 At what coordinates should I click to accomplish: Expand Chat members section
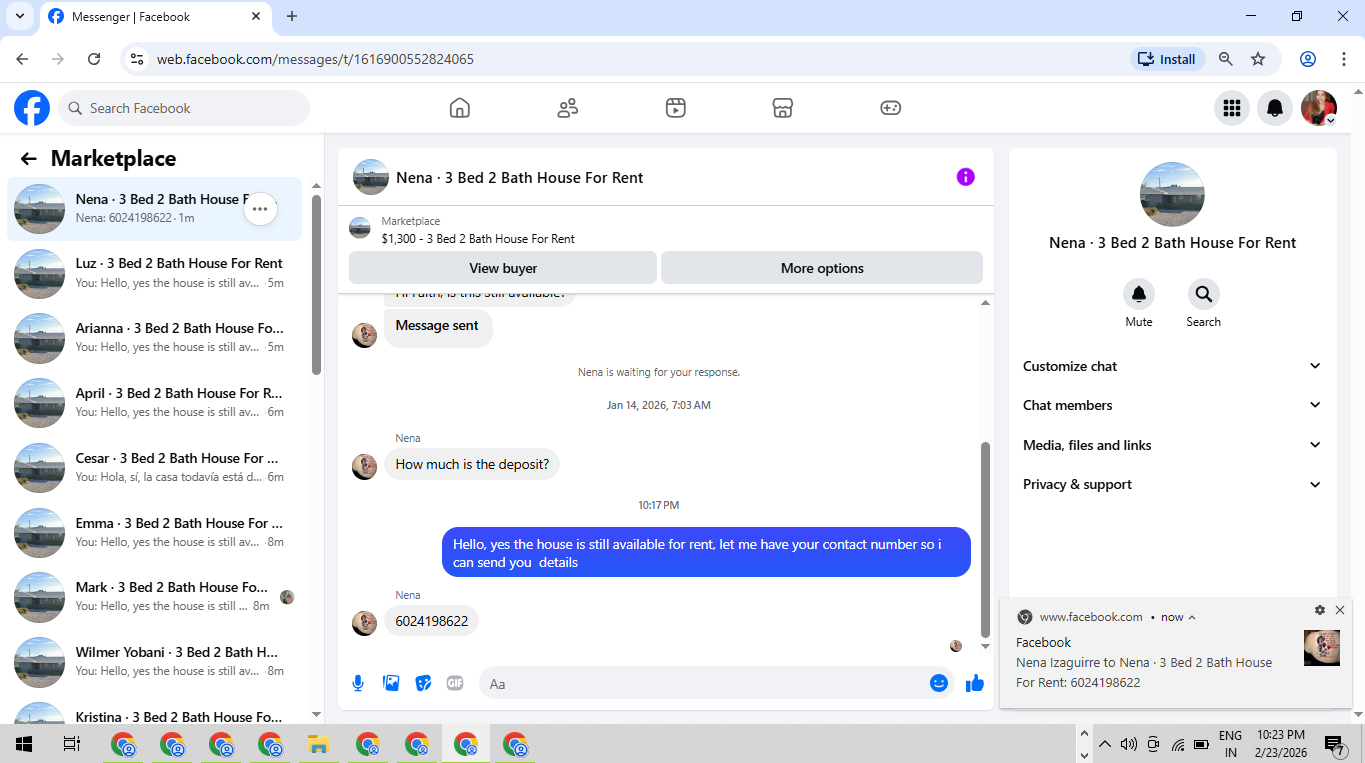[x=1172, y=405]
